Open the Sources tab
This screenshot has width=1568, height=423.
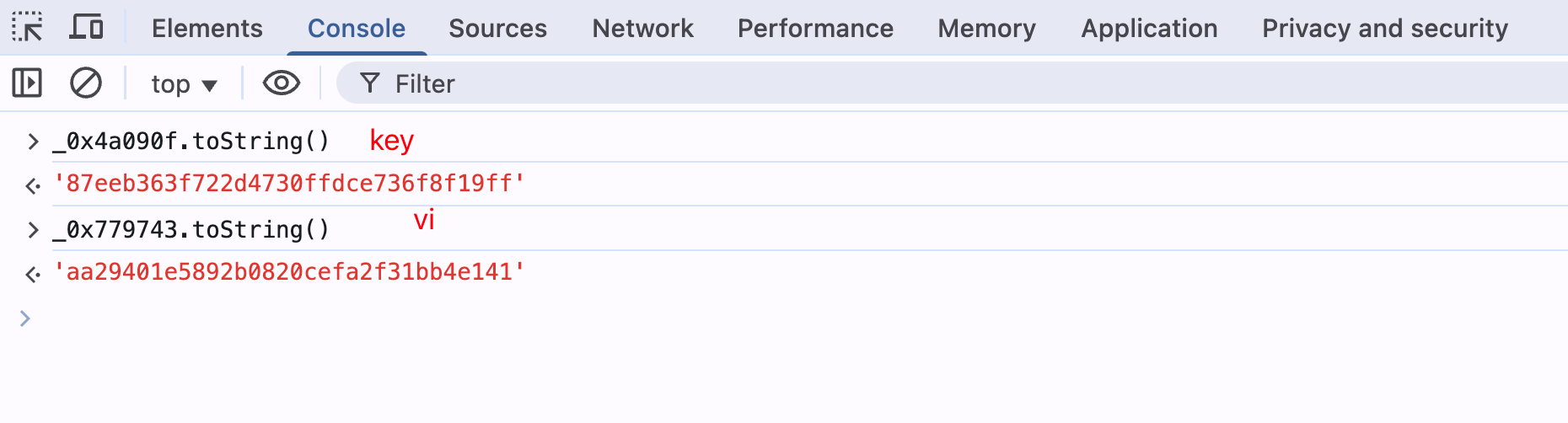(x=498, y=28)
